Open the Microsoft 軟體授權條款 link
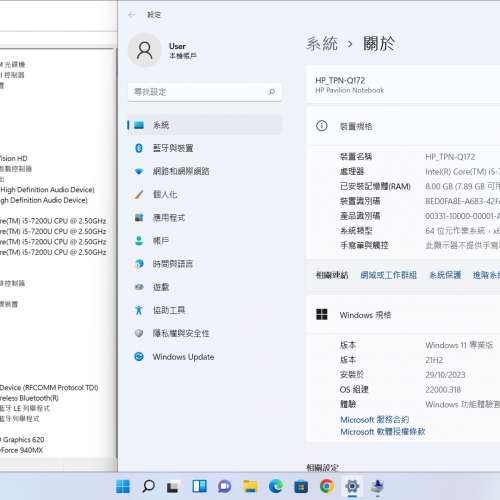This screenshot has width=500, height=500. [x=383, y=432]
